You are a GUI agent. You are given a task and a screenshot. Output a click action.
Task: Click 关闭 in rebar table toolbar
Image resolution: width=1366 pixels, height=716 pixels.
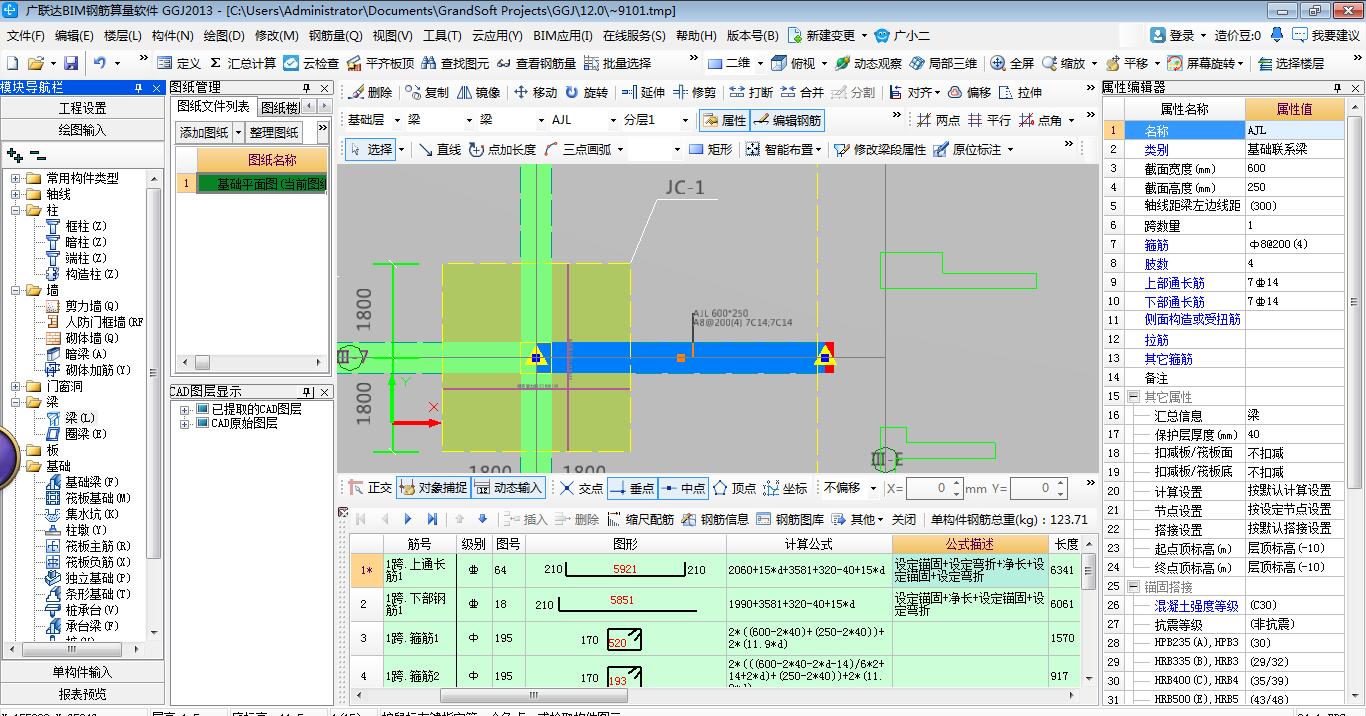903,519
